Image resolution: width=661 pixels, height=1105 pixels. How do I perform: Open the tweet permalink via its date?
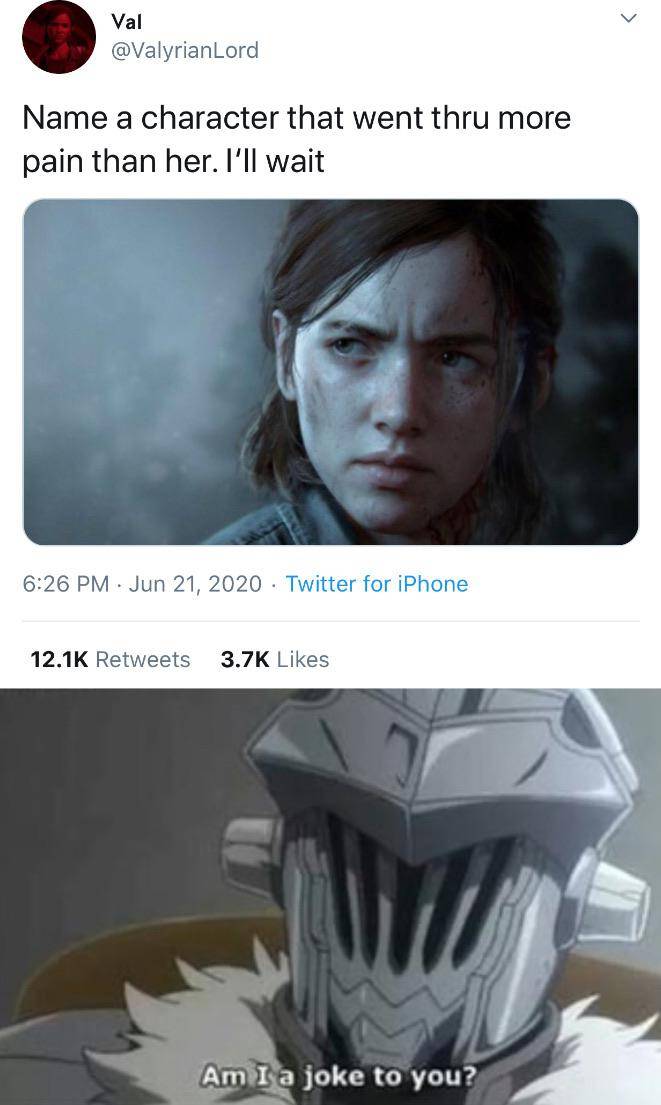(153, 583)
